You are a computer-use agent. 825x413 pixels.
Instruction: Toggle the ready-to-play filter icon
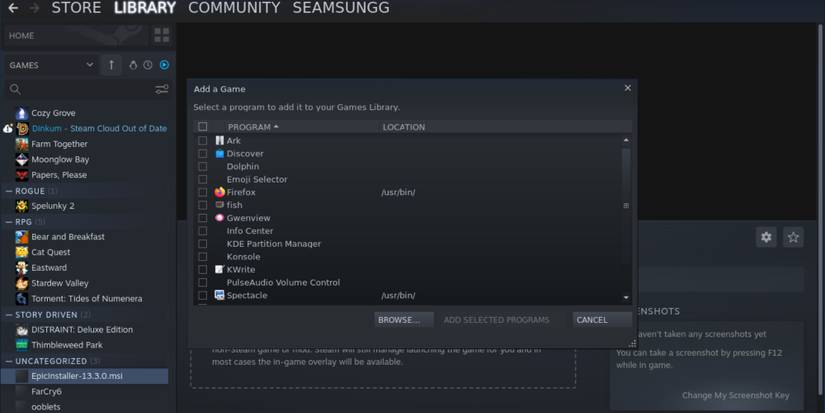click(164, 65)
